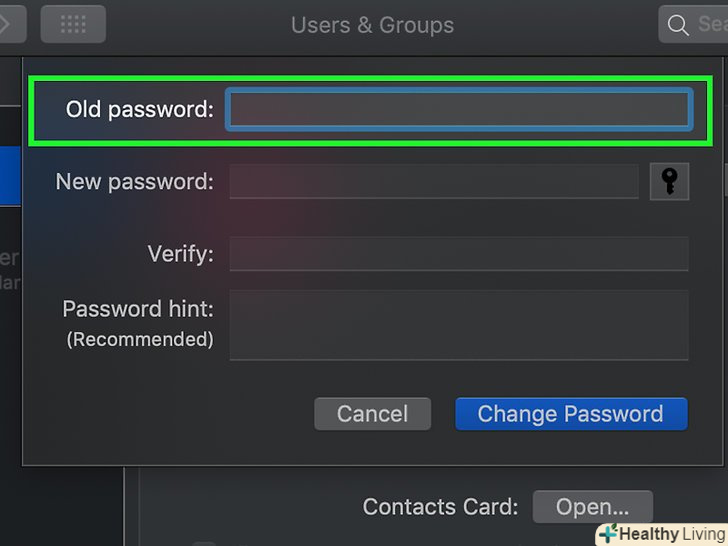Click the Healthy Living watermark logo
Viewport: 728px width, 546px height.
tap(662, 534)
